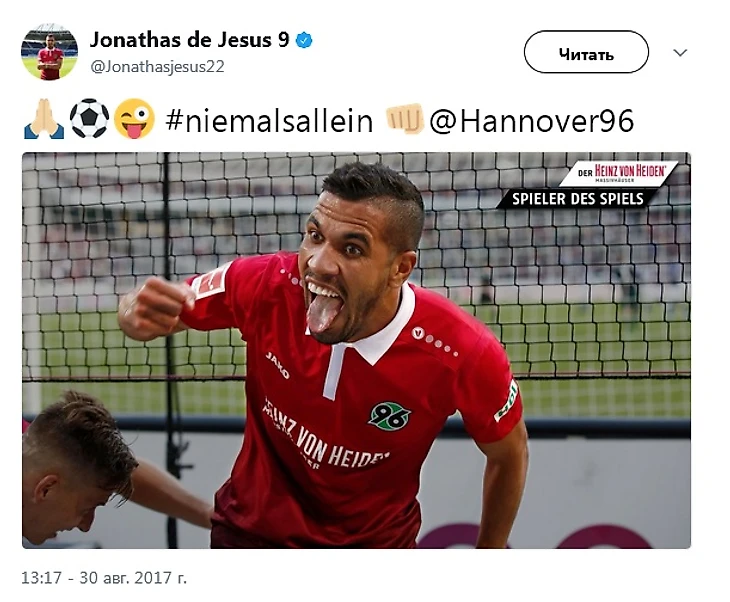Open the Jonathas de Jesus 9 profile name
This screenshot has width=730, height=602.
(189, 40)
